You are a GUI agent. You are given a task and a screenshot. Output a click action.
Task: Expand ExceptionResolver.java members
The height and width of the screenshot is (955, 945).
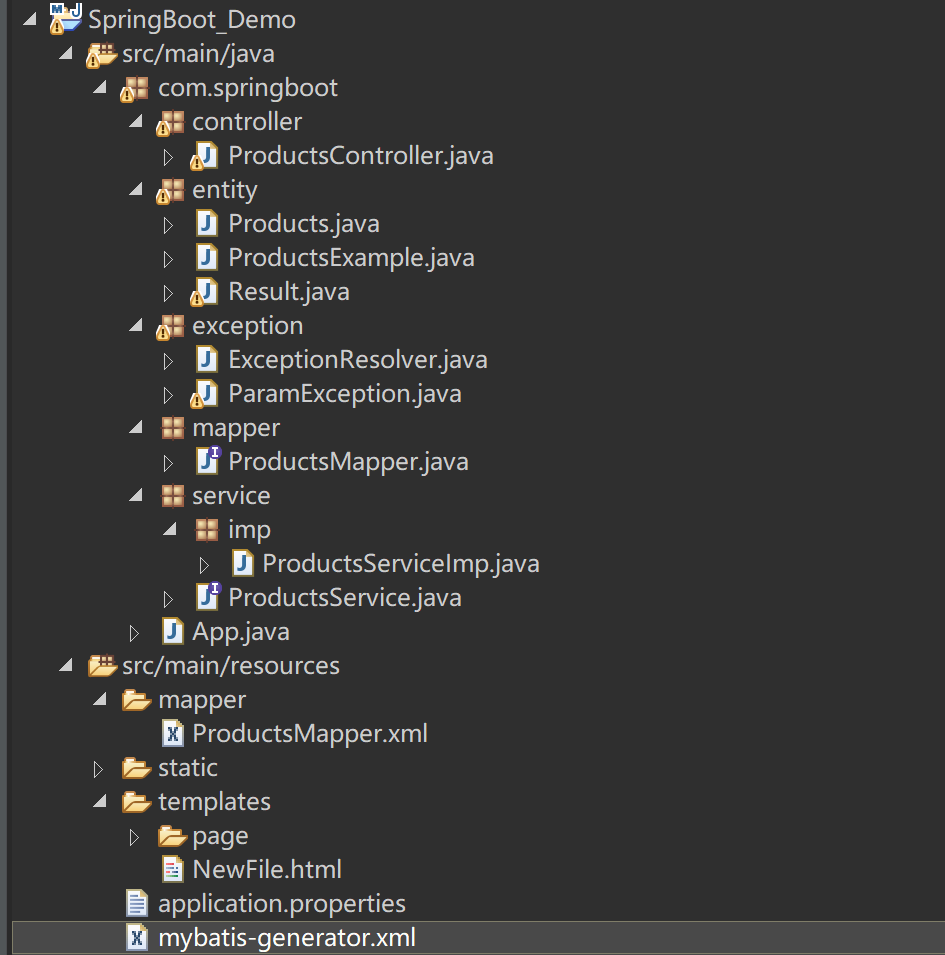169,361
